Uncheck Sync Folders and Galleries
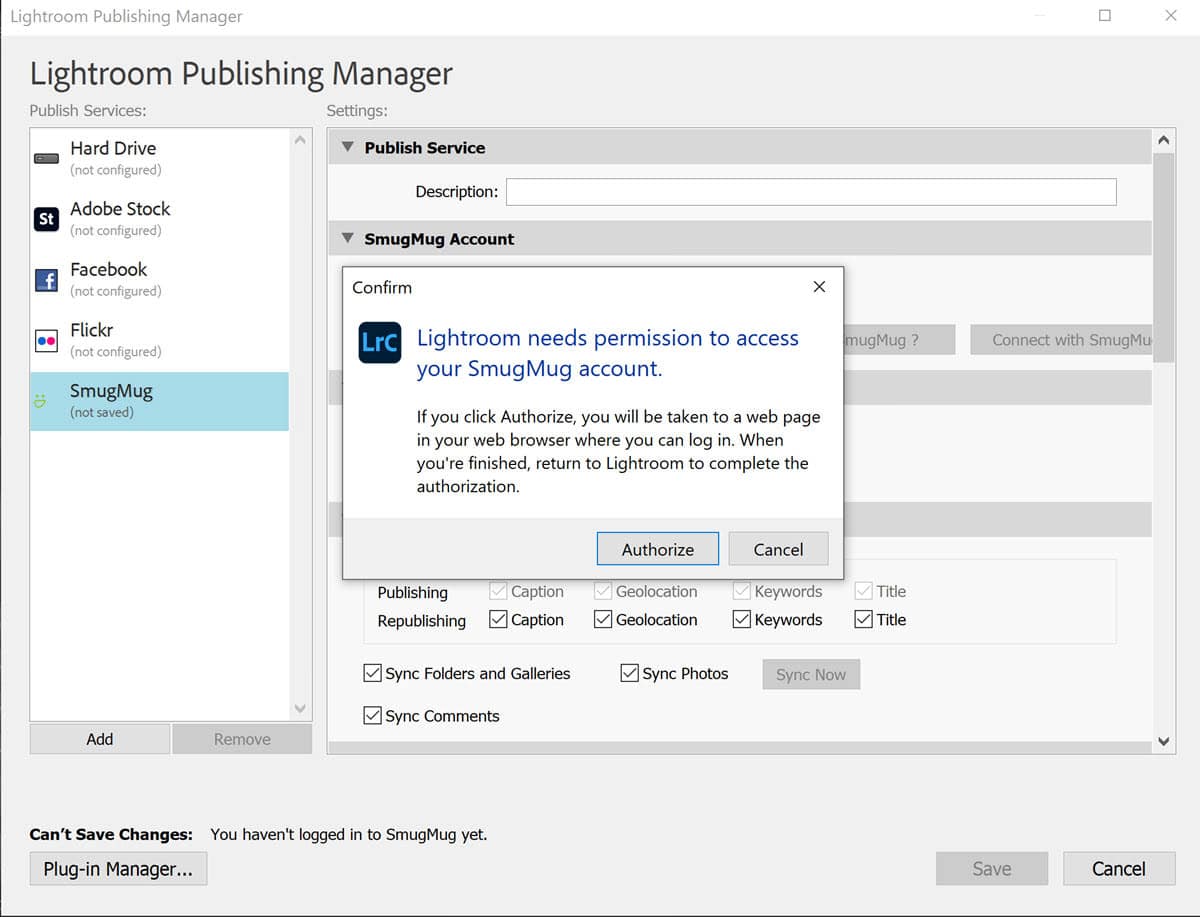 [x=372, y=673]
